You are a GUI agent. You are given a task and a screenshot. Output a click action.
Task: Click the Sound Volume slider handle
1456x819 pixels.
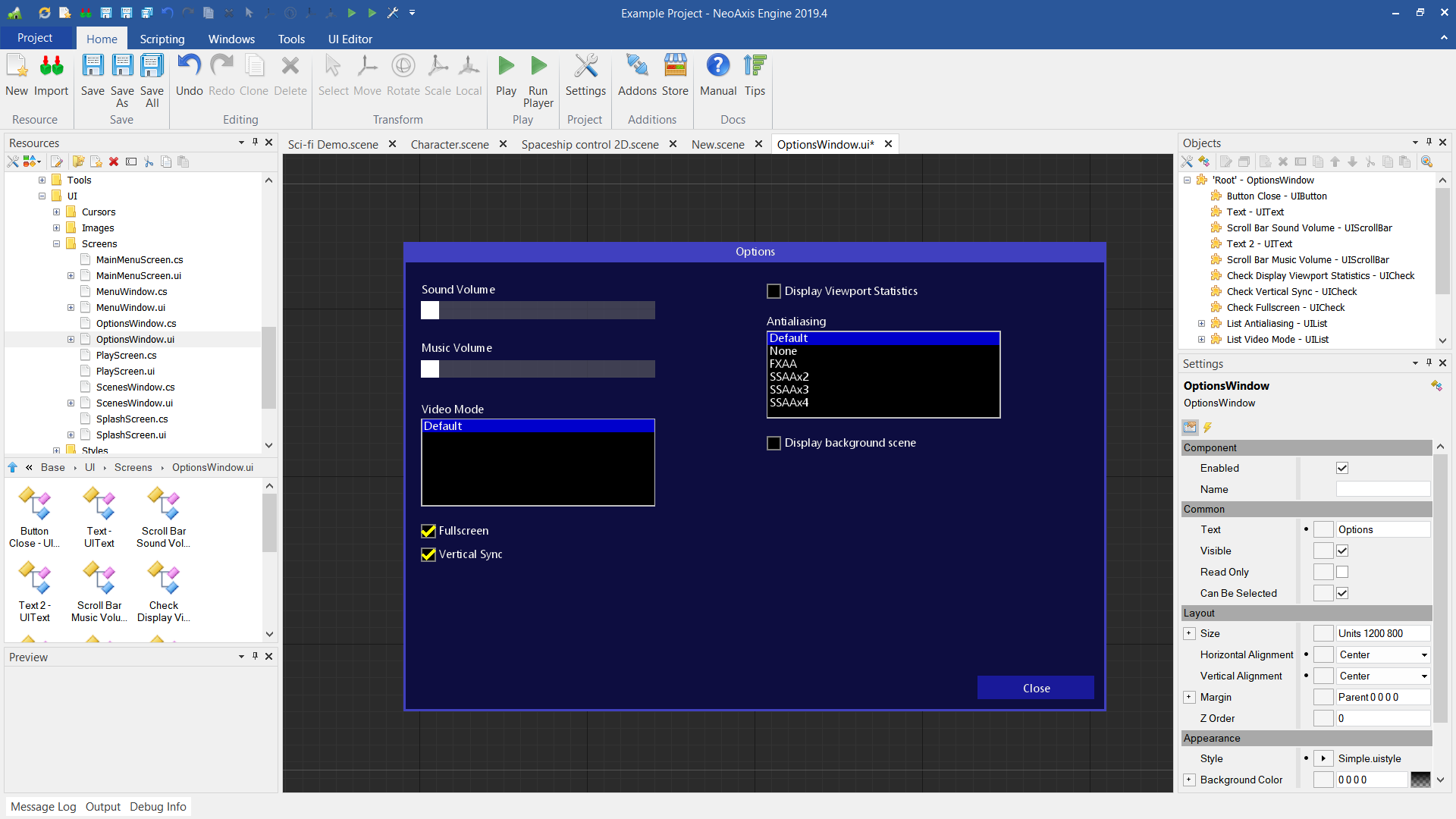click(430, 310)
